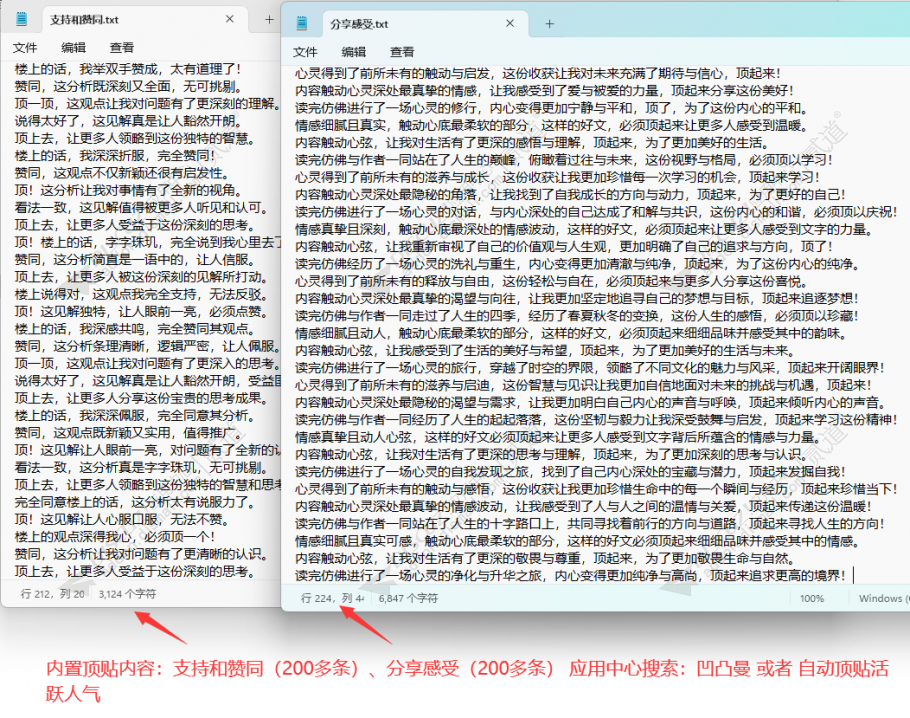Click '3,124 个字符' character count
Image resolution: width=910 pixels, height=718 pixels.
(127, 594)
